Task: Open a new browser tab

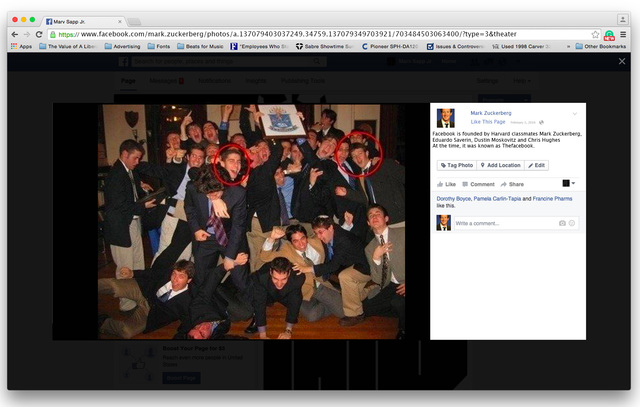Action: coord(134,21)
